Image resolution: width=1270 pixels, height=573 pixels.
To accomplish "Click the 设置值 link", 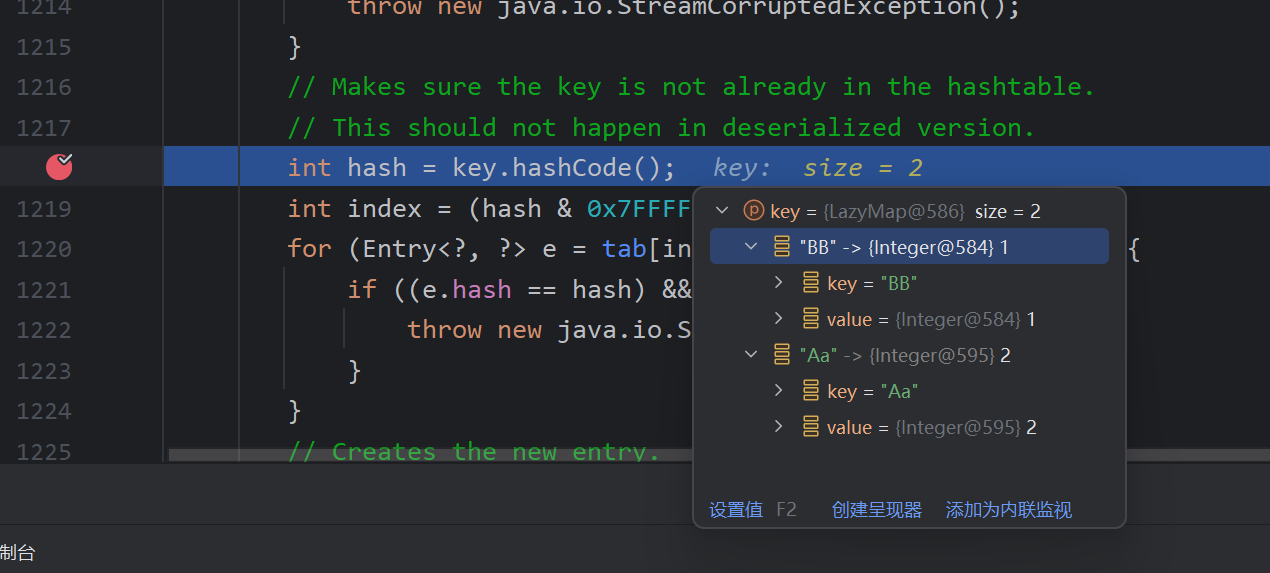I will tap(736, 509).
